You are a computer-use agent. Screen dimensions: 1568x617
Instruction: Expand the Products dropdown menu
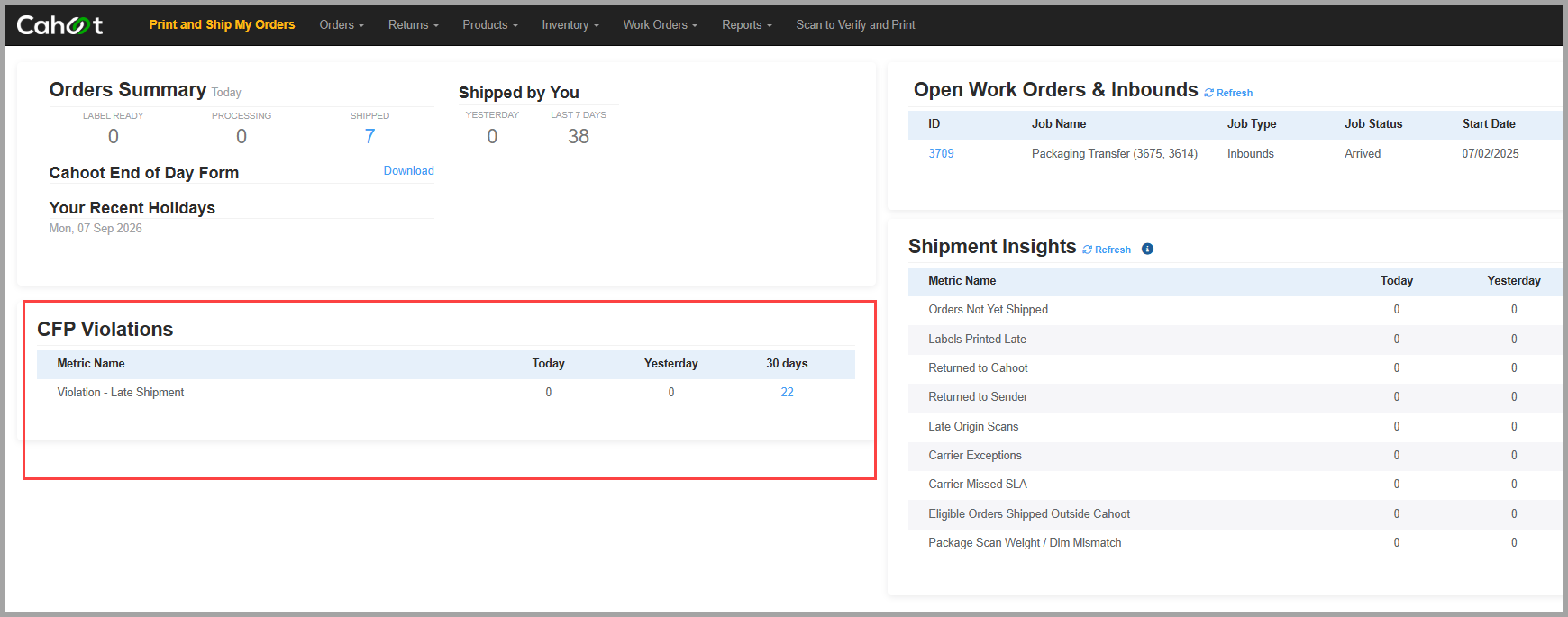(490, 24)
